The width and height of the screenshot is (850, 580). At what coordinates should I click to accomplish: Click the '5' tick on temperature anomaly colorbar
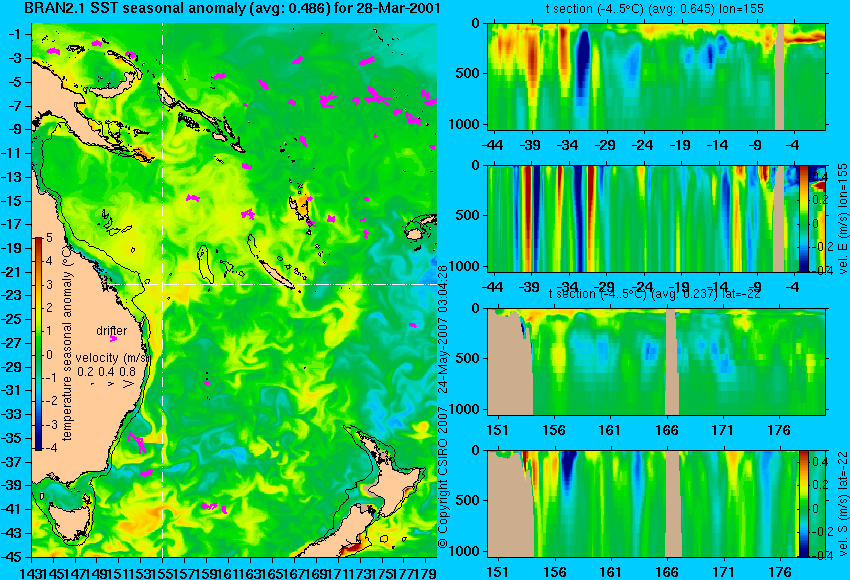[49, 237]
